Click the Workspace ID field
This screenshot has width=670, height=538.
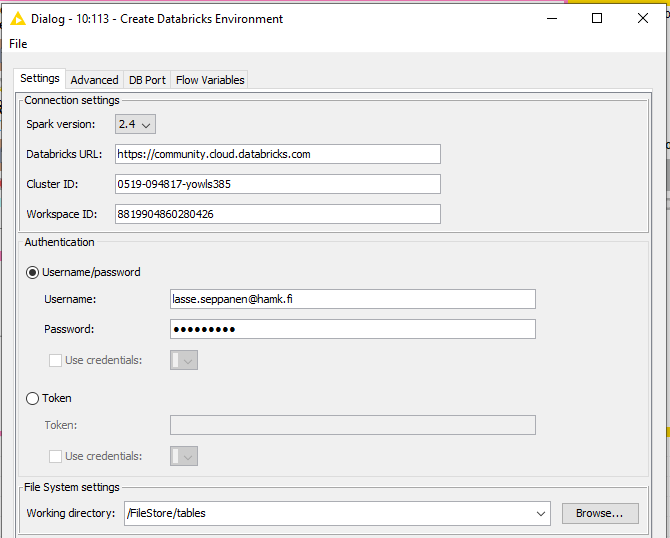(278, 214)
